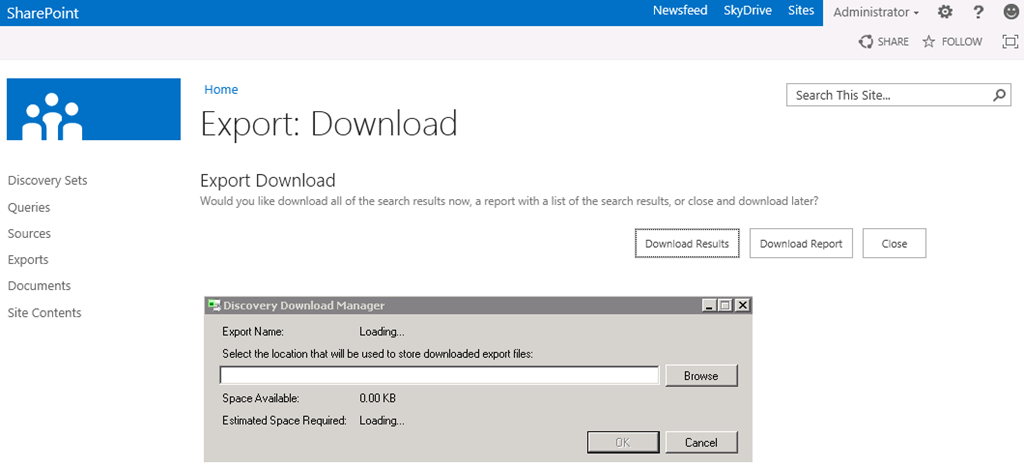Click the help question mark icon
Viewport: 1024px width, 467px height.
(978, 12)
